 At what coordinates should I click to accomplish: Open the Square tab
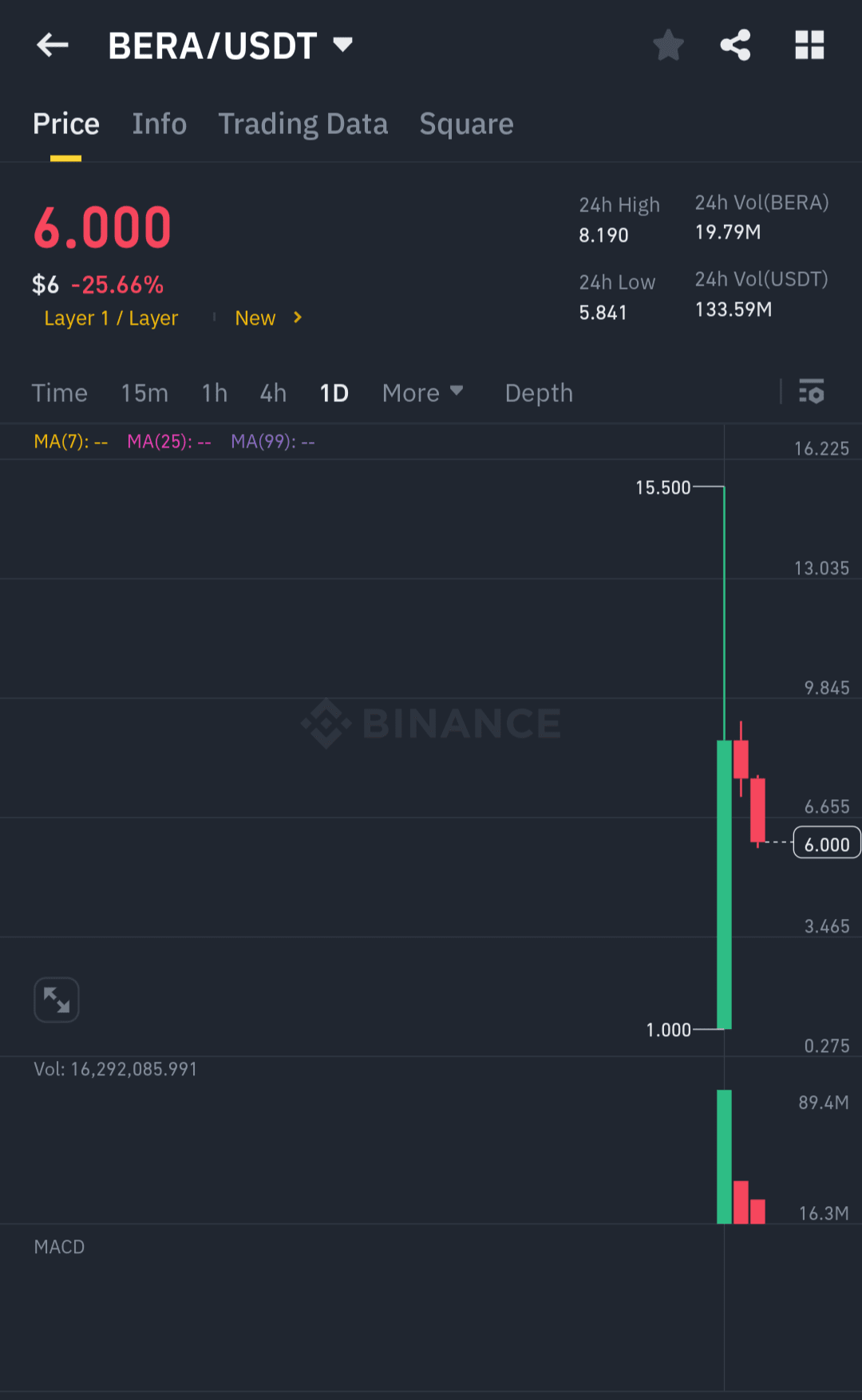[x=467, y=124]
